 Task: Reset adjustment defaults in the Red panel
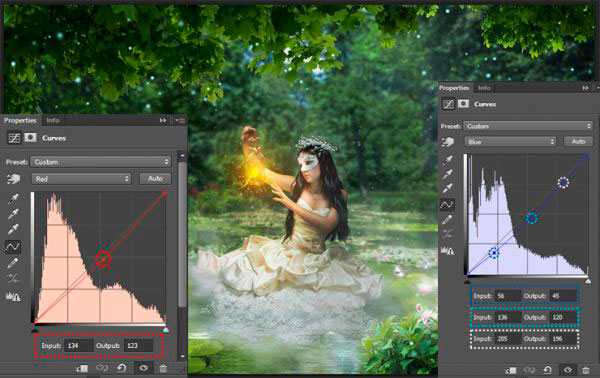click(x=122, y=368)
